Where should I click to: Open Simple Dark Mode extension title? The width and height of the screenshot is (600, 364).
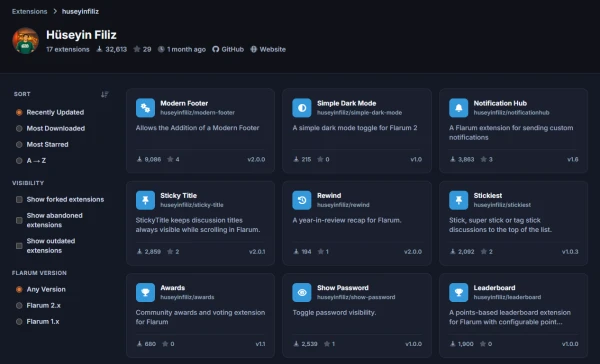click(x=346, y=103)
